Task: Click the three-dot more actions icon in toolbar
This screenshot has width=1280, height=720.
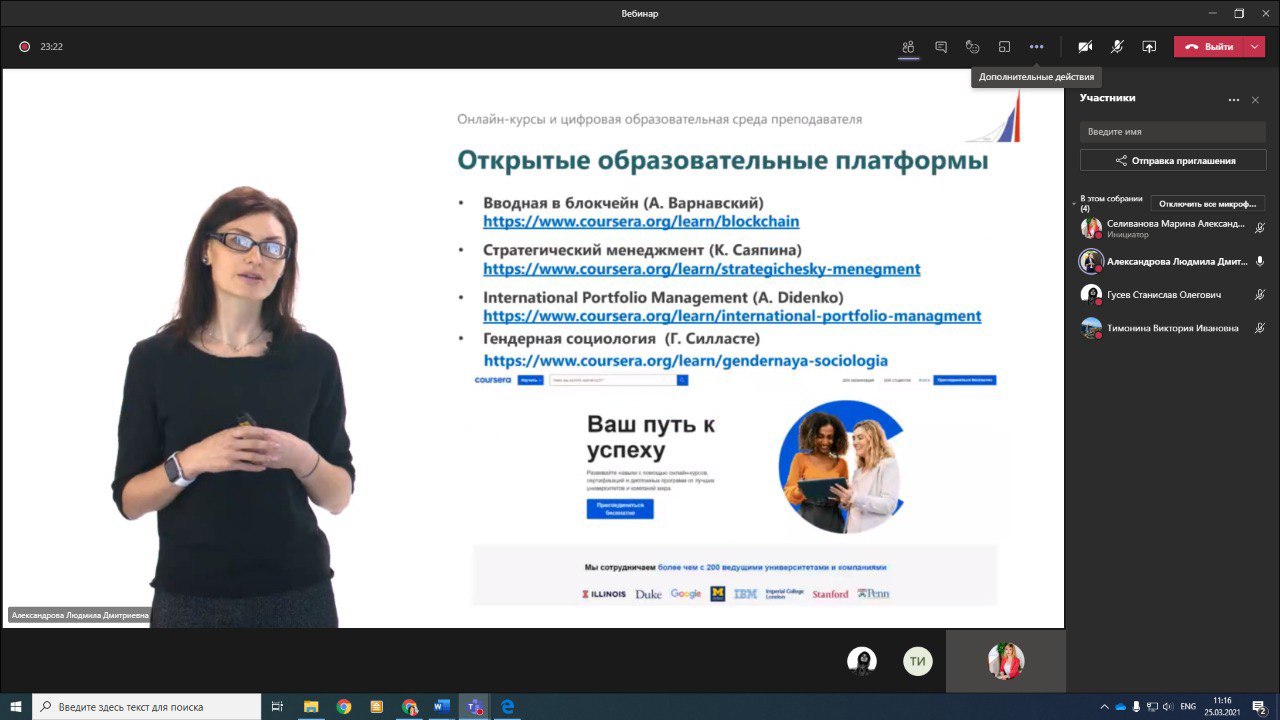Action: 1036,47
